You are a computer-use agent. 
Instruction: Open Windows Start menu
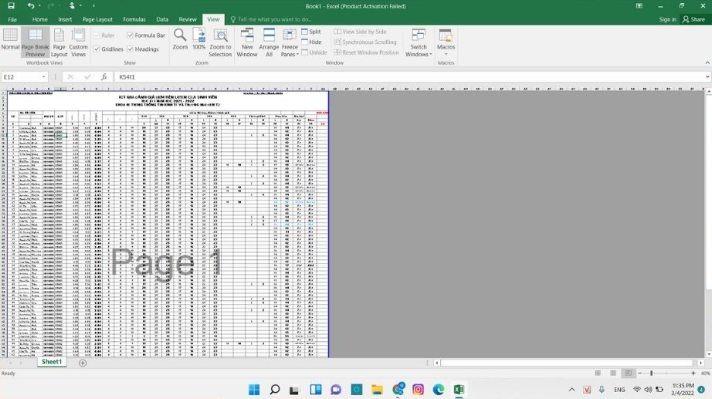pos(254,389)
